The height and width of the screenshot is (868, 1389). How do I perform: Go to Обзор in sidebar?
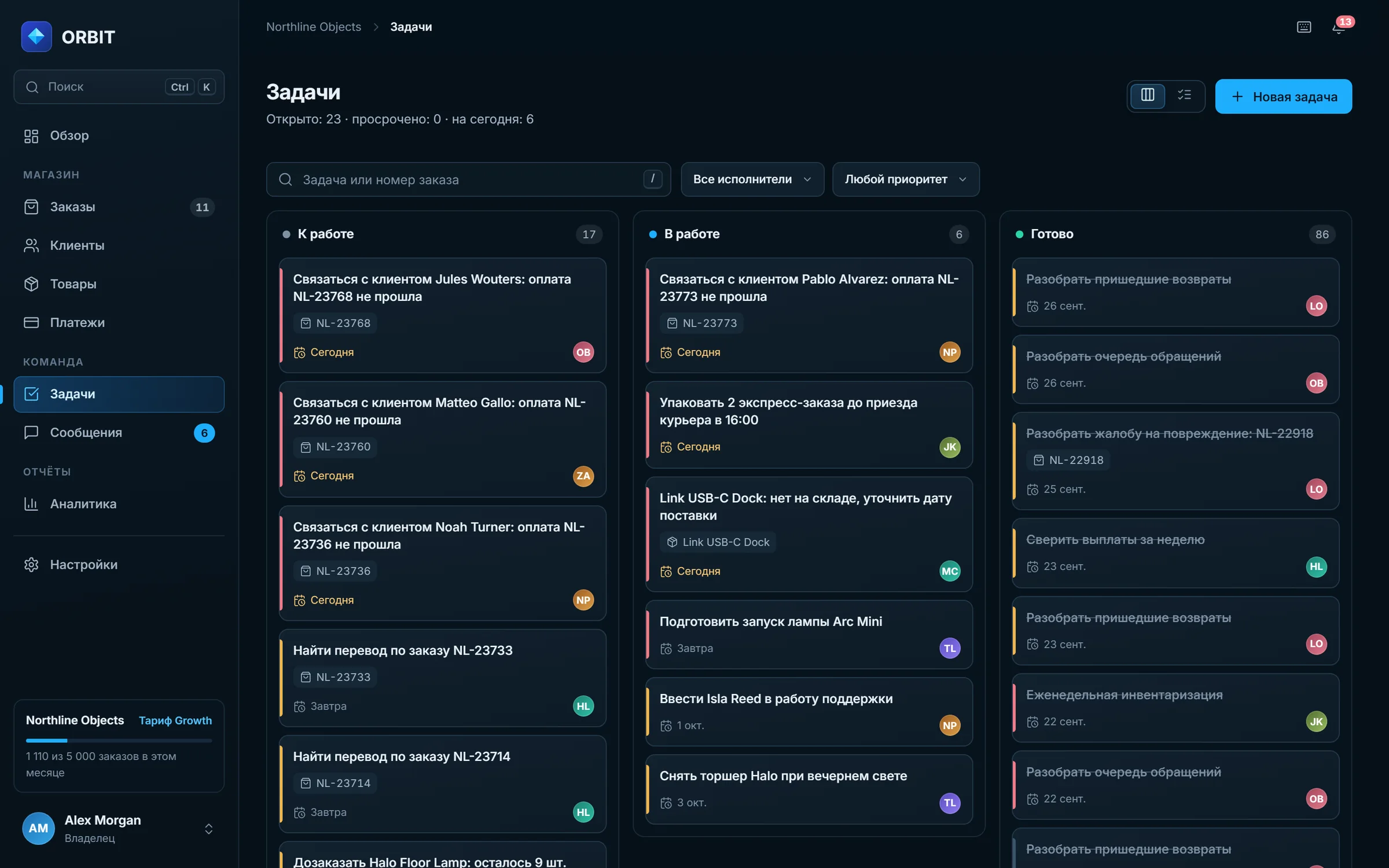119,136
